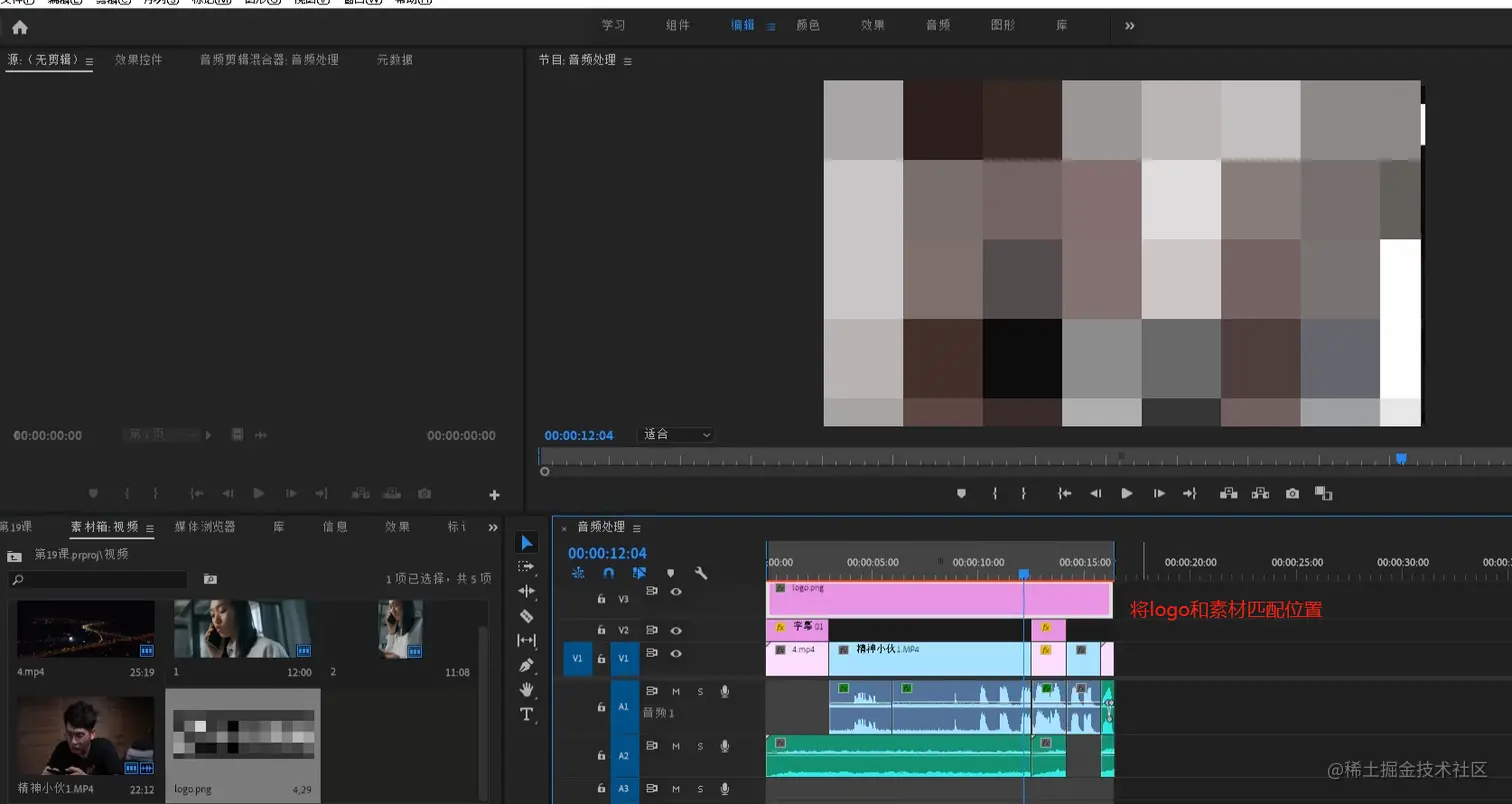This screenshot has height=804, width=1512.
Task: Select the logo.png thumbnail in bin
Action: point(243,735)
